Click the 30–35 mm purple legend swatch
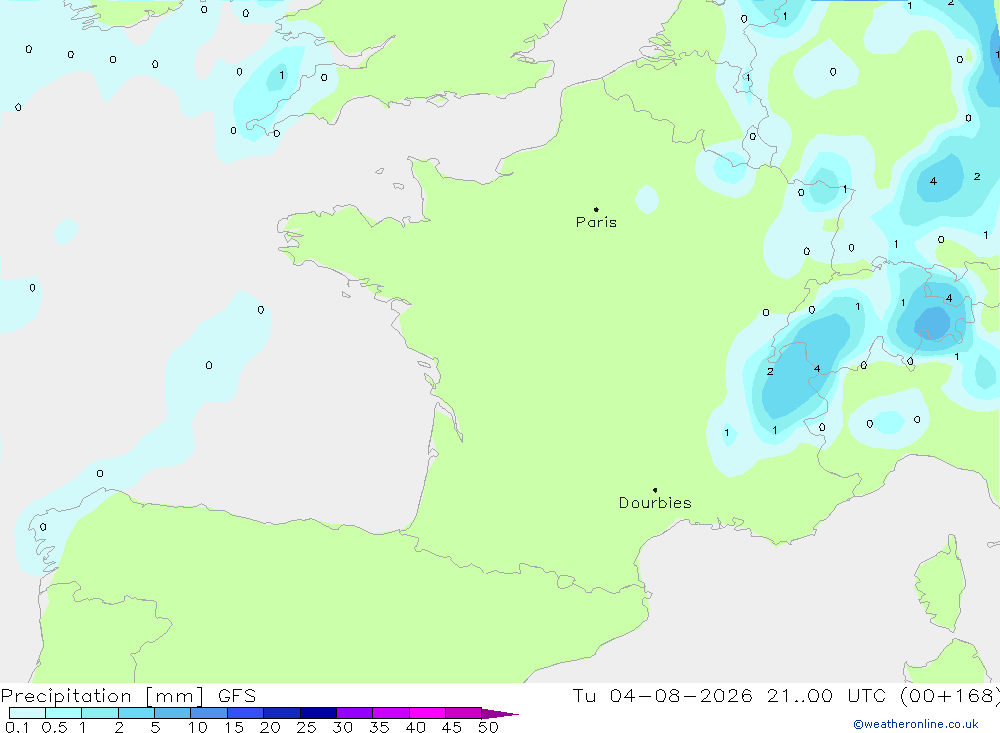Viewport: 1000px width, 733px height. 354,713
